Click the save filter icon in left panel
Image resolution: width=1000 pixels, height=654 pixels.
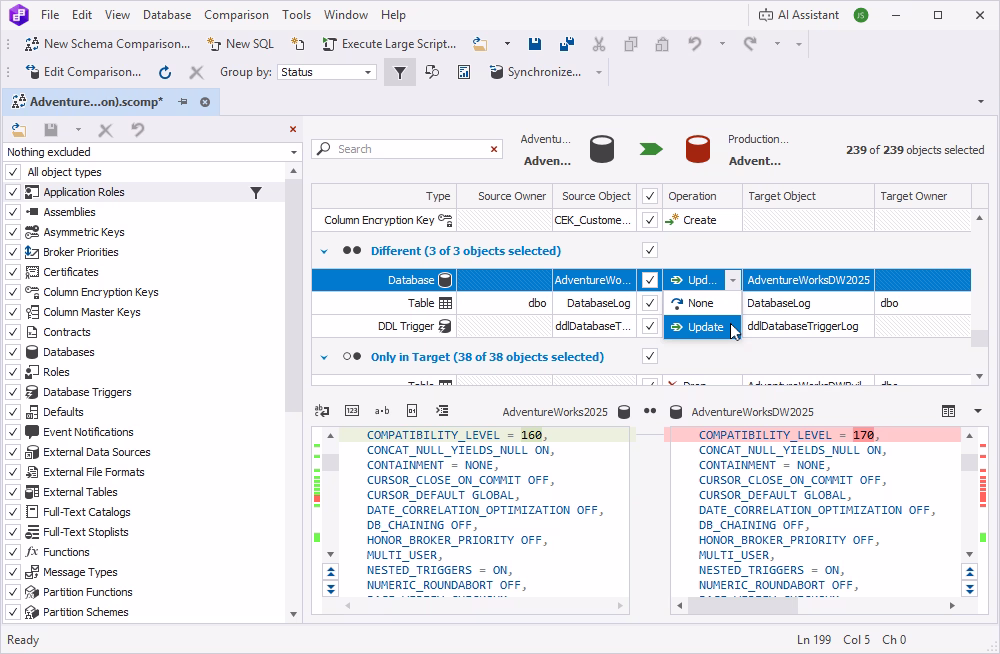[x=51, y=130]
